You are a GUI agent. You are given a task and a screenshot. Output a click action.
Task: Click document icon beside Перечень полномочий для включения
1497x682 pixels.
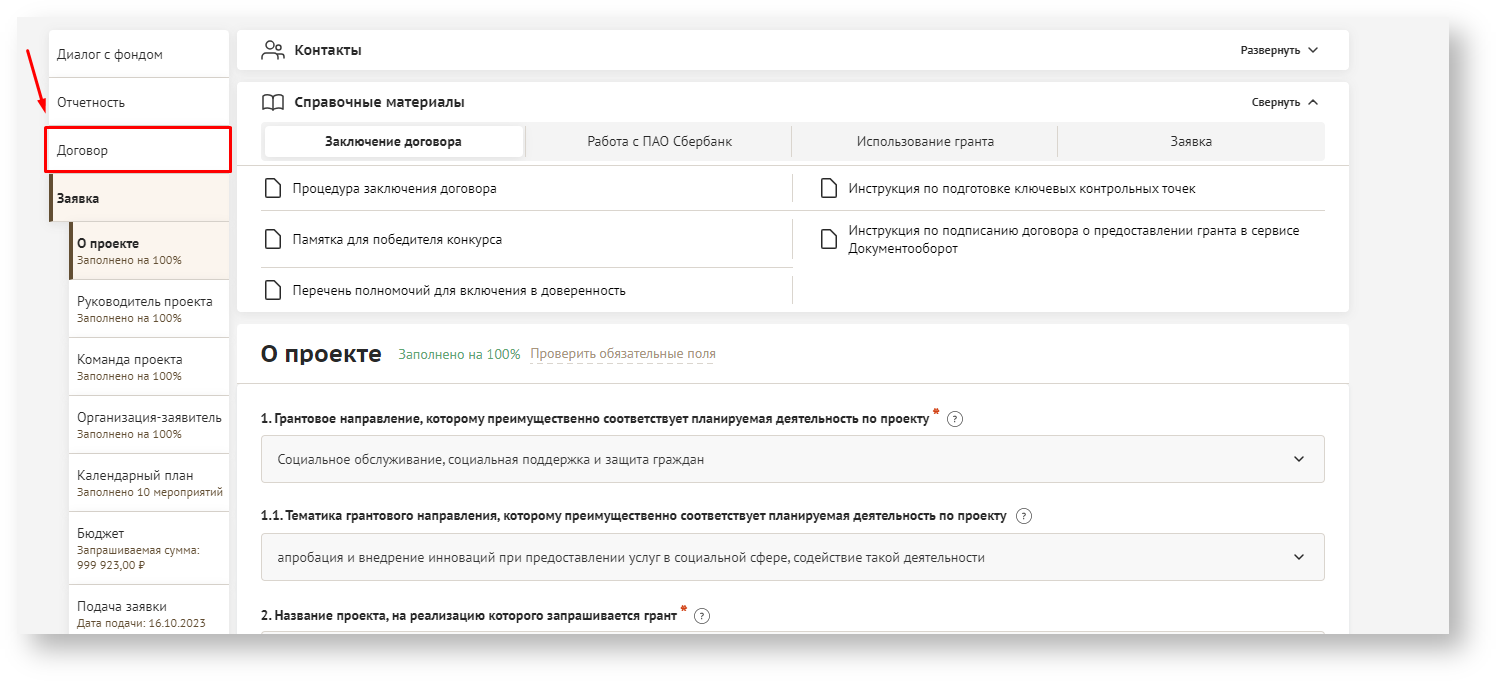click(x=272, y=290)
